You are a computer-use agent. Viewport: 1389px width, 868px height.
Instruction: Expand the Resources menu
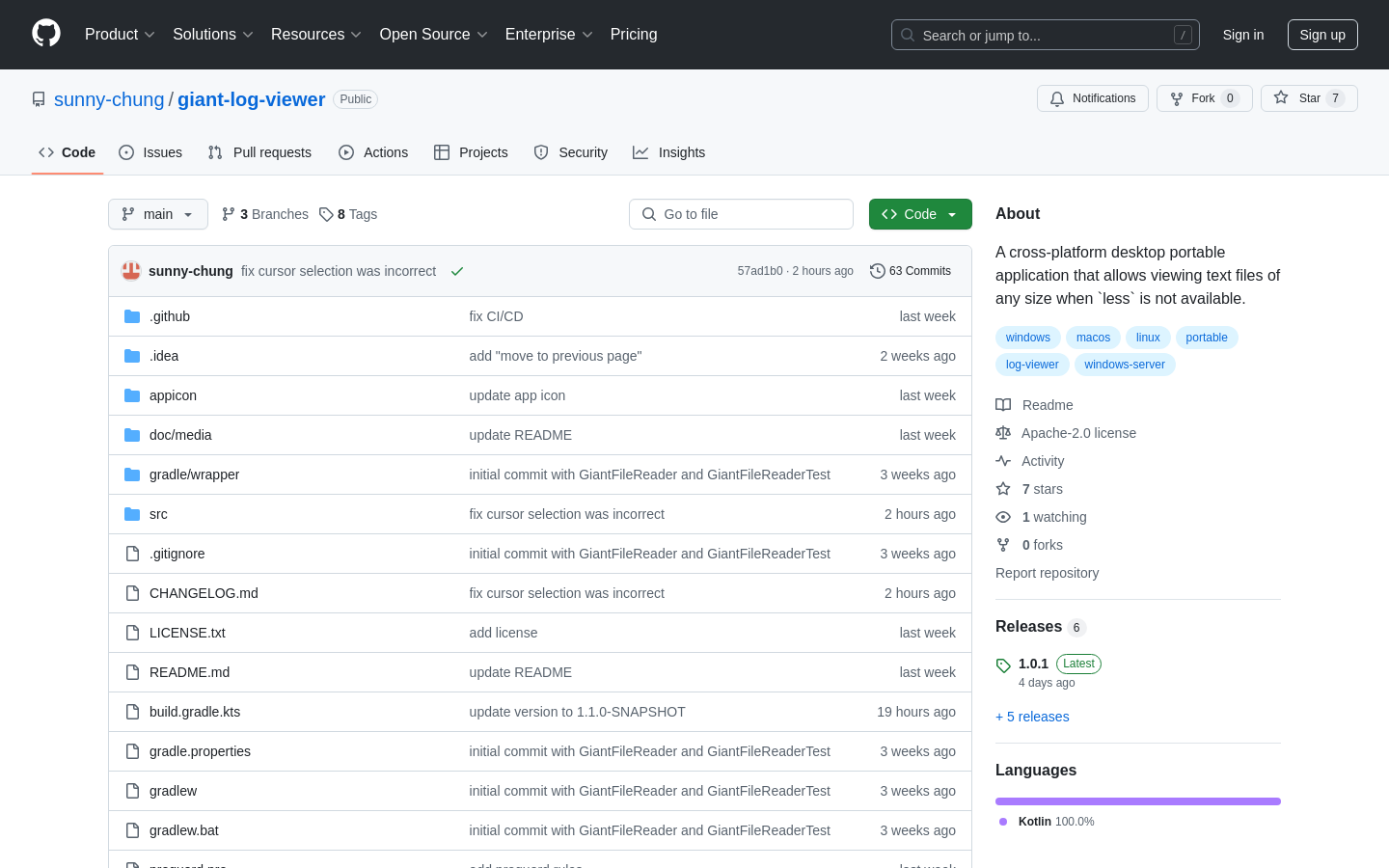point(316,34)
